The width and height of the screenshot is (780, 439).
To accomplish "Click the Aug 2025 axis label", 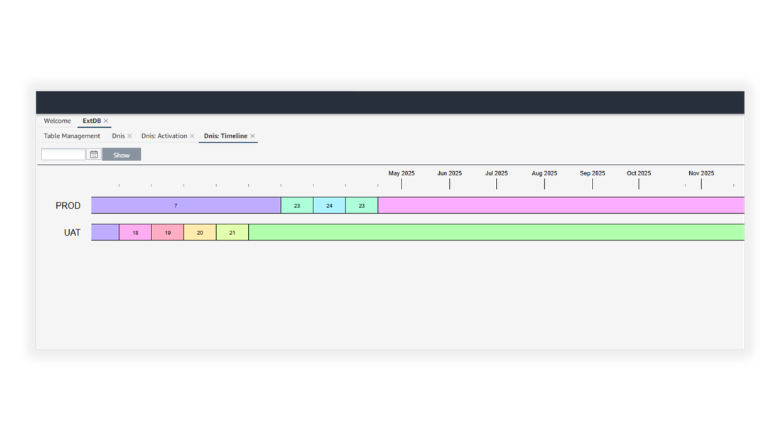I will pyautogui.click(x=544, y=173).
